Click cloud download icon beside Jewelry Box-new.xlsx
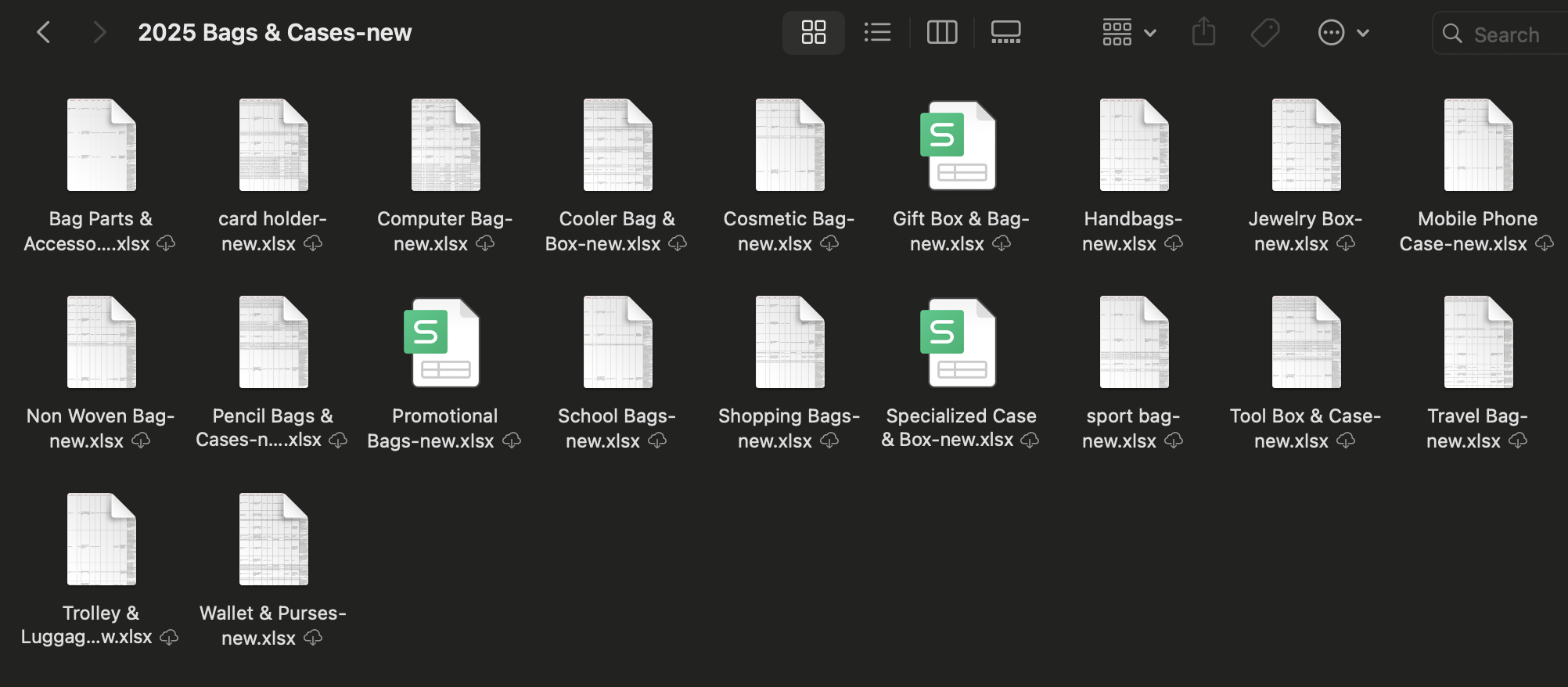Image resolution: width=1568 pixels, height=687 pixels. (x=1346, y=243)
